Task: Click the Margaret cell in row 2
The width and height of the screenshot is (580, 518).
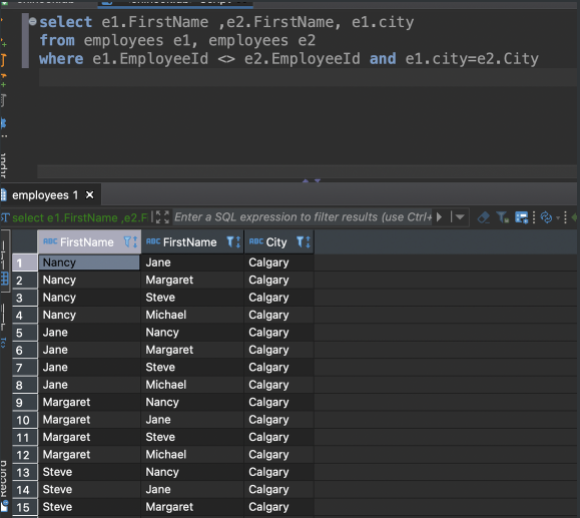Action: [192, 280]
